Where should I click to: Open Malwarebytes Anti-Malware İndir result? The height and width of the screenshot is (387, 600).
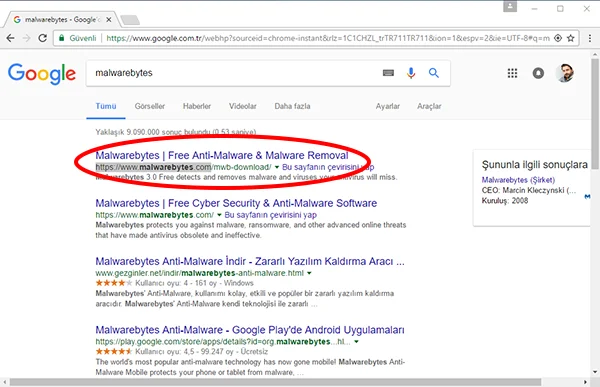click(250, 261)
